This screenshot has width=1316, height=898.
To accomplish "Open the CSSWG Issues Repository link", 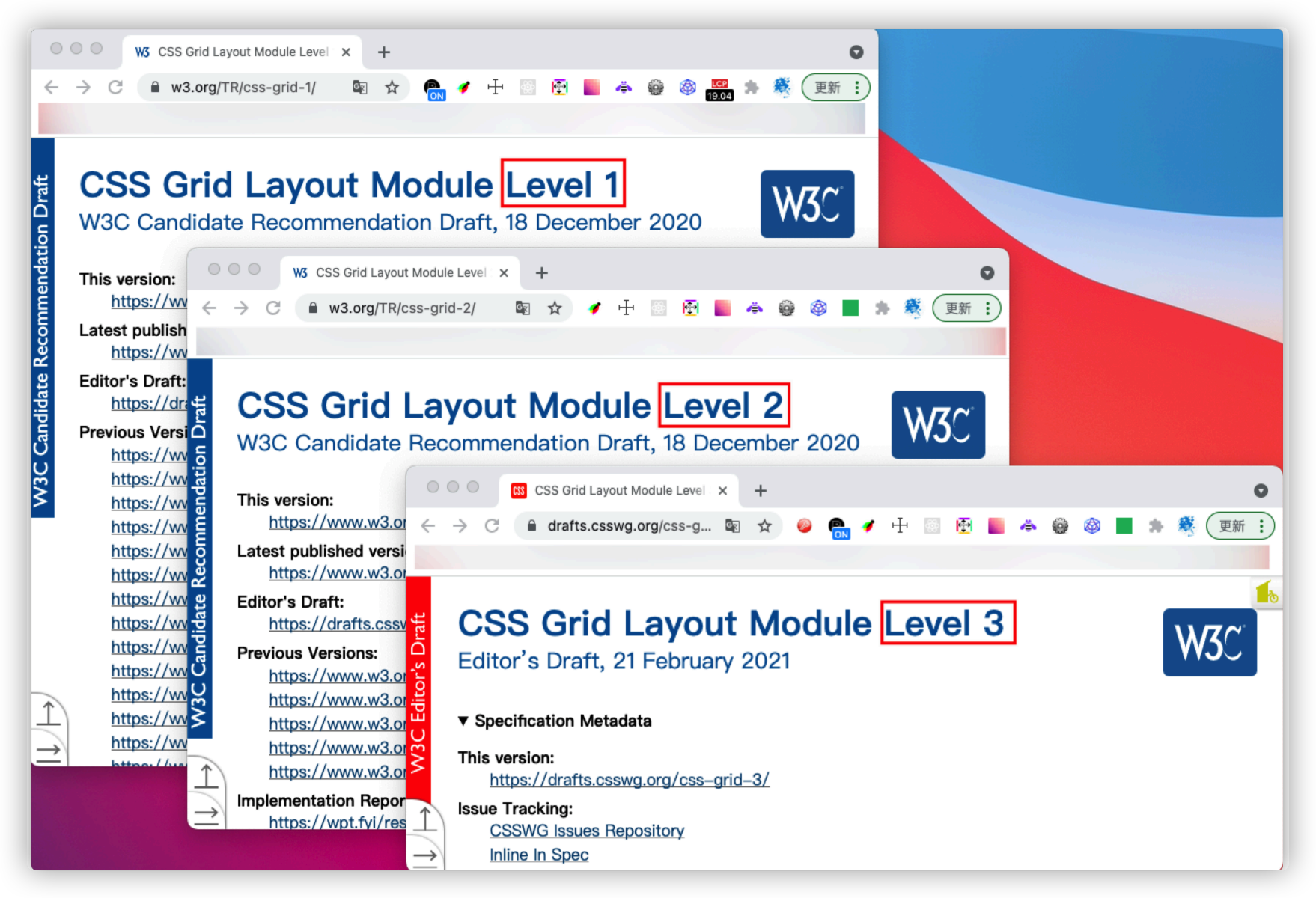I will click(x=587, y=831).
